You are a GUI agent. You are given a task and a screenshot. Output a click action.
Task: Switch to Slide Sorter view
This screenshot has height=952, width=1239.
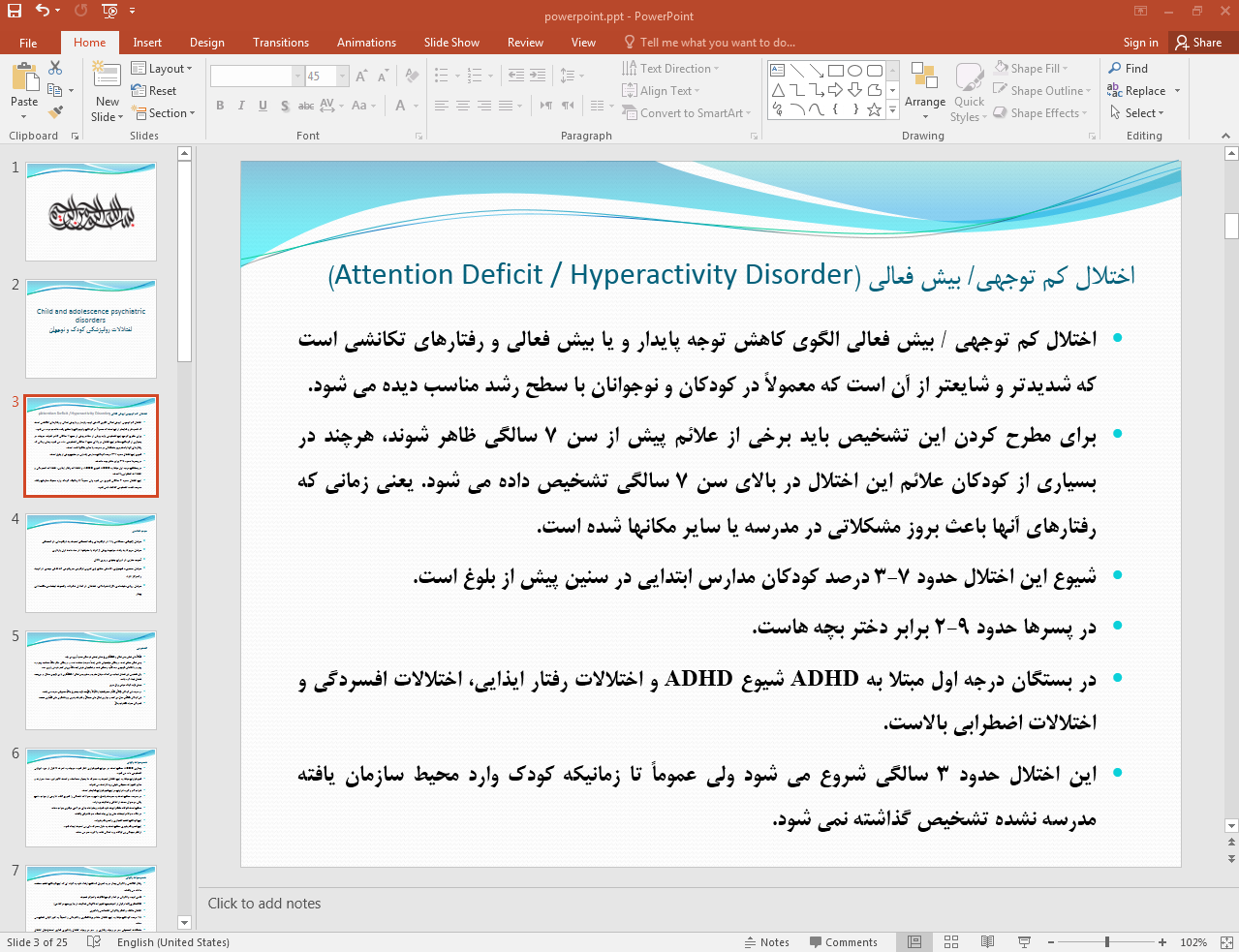(x=951, y=941)
